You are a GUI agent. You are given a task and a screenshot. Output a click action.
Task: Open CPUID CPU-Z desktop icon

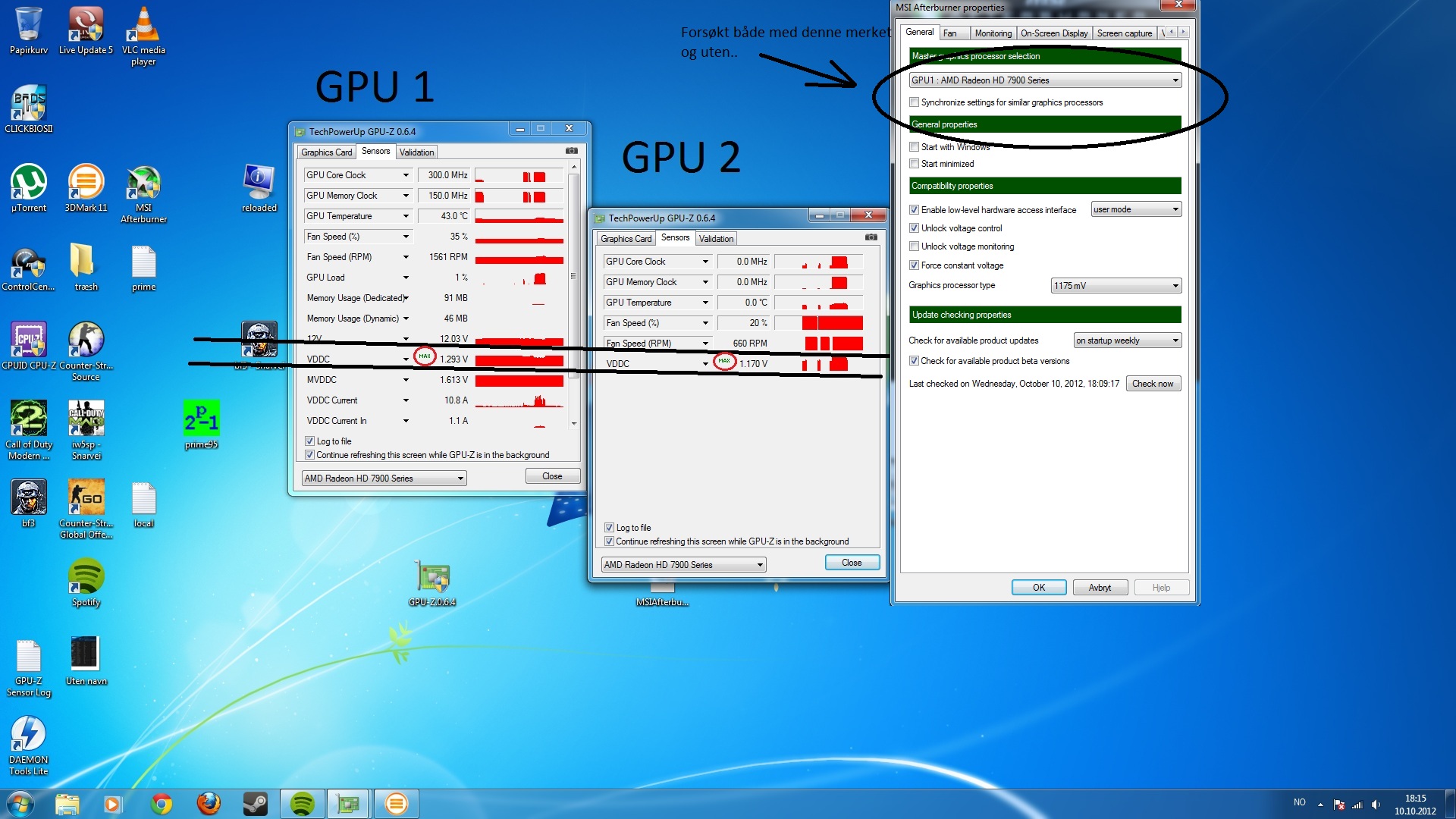click(28, 346)
